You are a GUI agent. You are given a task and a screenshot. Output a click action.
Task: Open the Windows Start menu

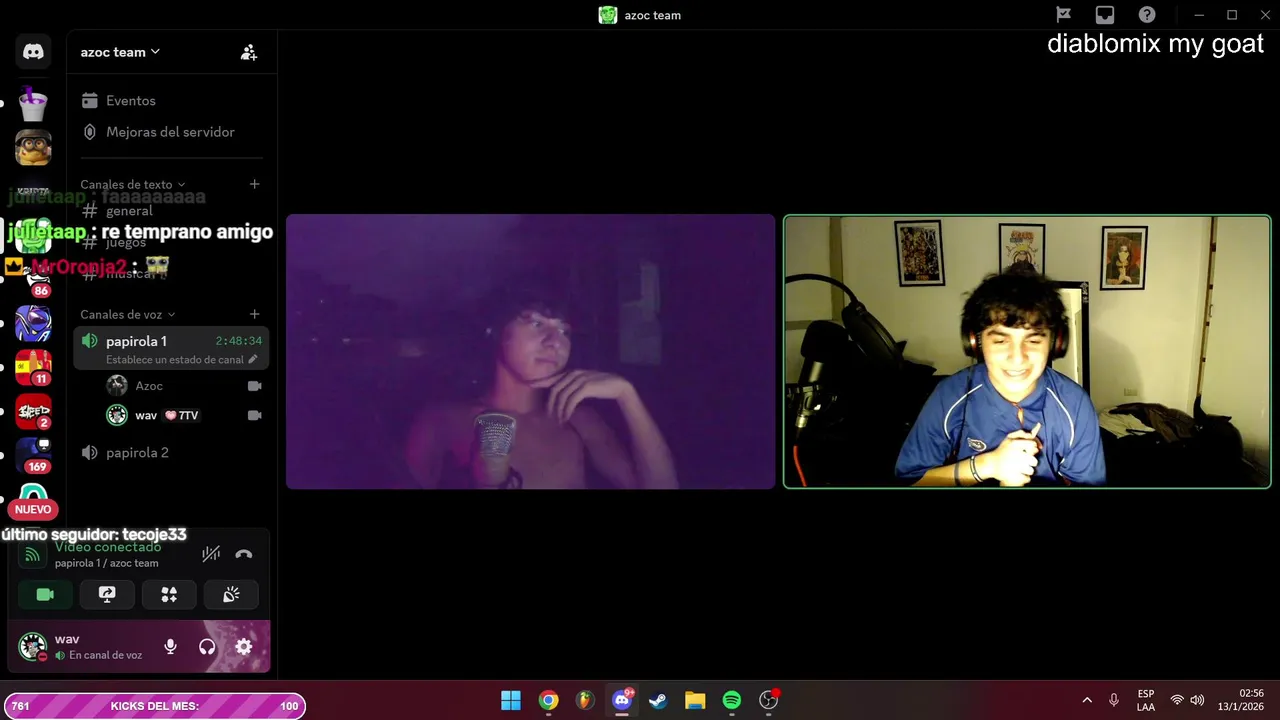click(x=511, y=700)
